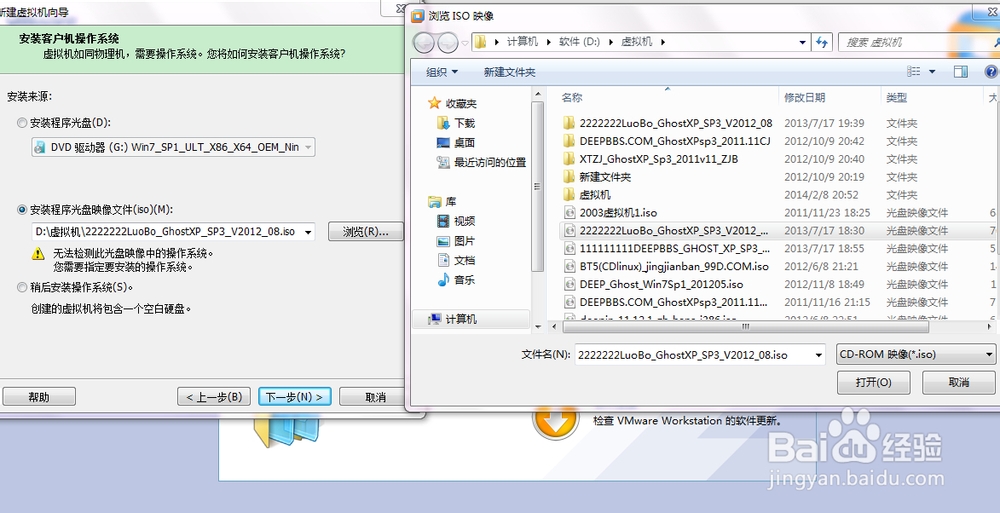The width and height of the screenshot is (1000, 513).
Task: Open 文档 documents library
Action: (x=456, y=260)
